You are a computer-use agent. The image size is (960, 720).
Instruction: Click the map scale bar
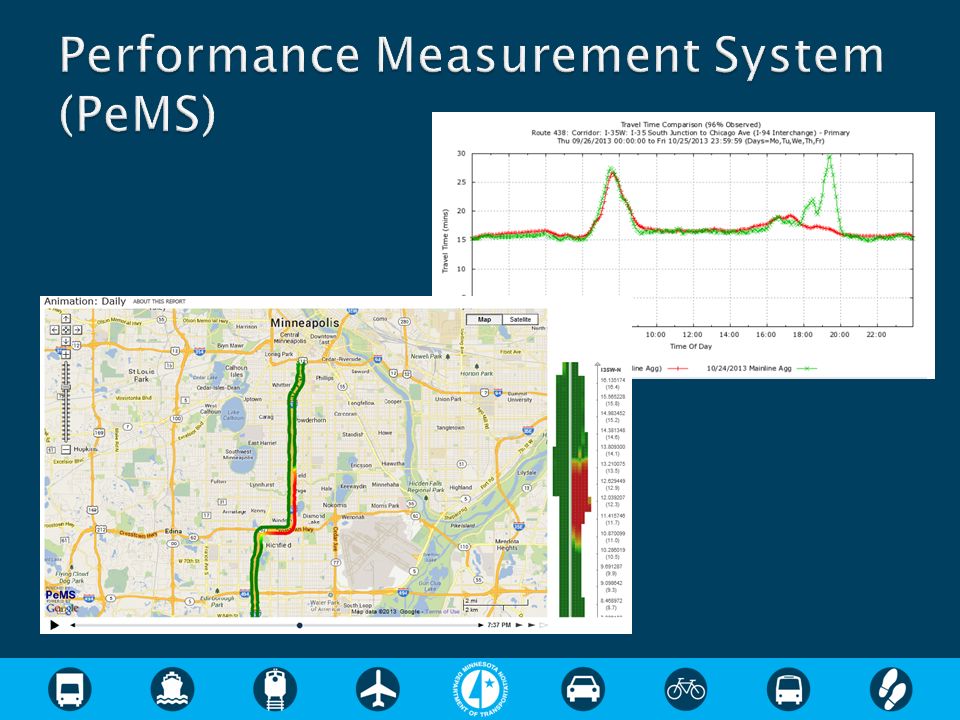click(496, 605)
